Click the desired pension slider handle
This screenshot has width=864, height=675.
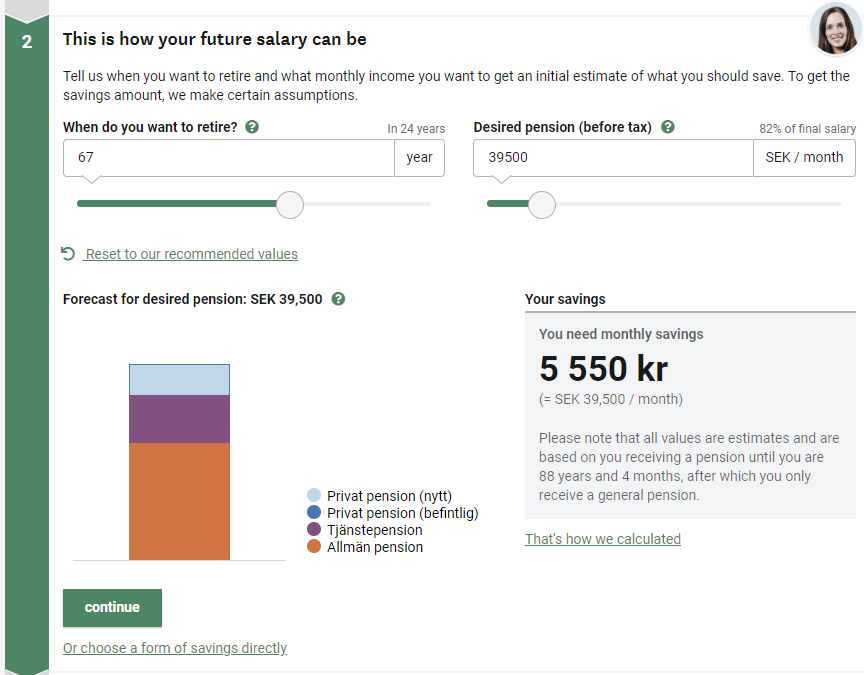[541, 204]
